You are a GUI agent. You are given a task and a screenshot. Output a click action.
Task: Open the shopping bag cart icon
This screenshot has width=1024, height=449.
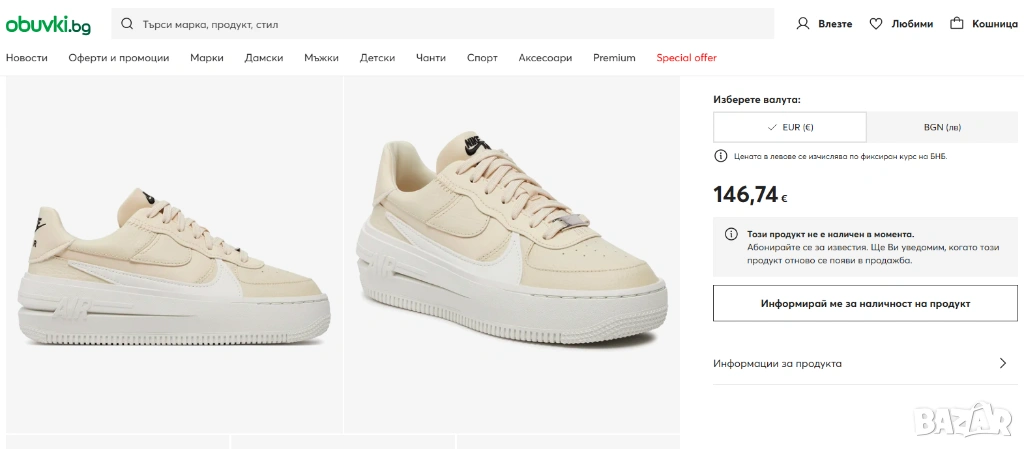coord(957,24)
